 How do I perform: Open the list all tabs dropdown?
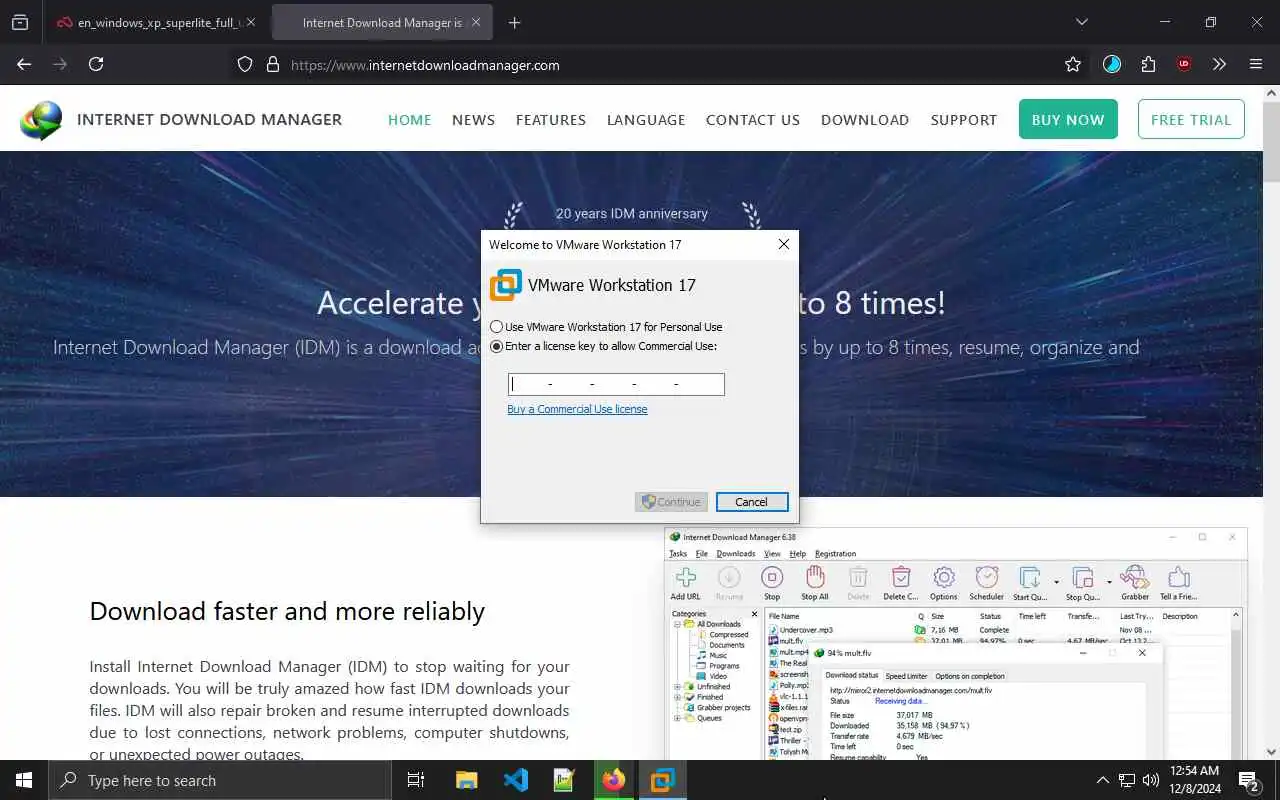(1081, 22)
